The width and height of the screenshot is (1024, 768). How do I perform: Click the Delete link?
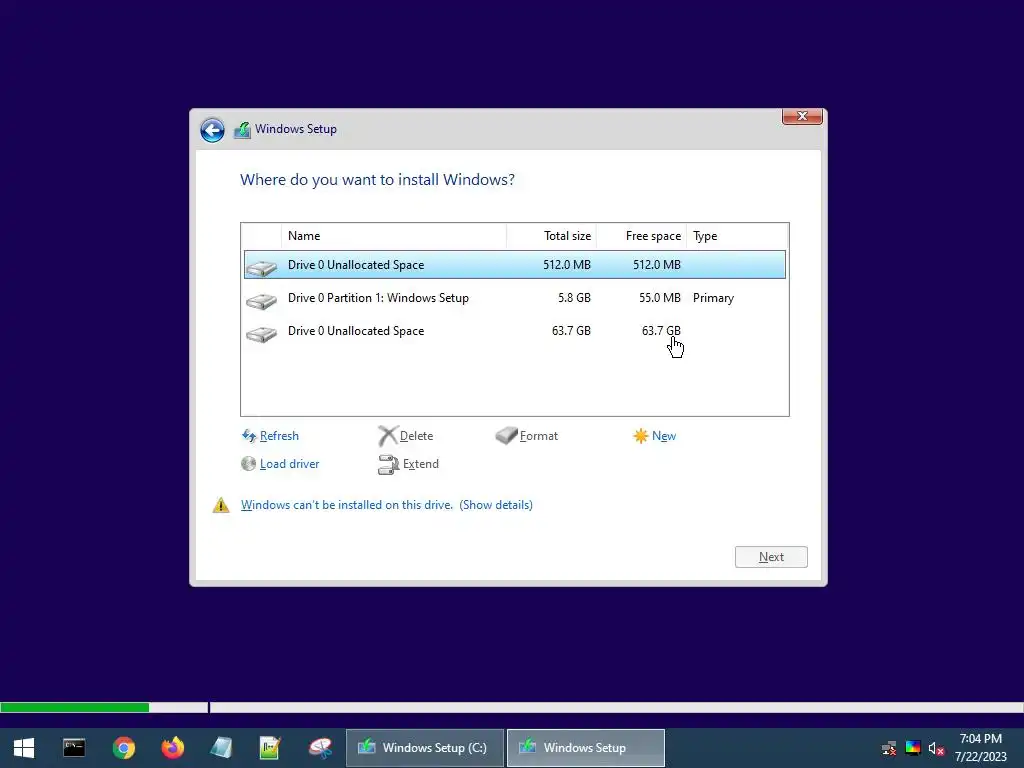416,436
